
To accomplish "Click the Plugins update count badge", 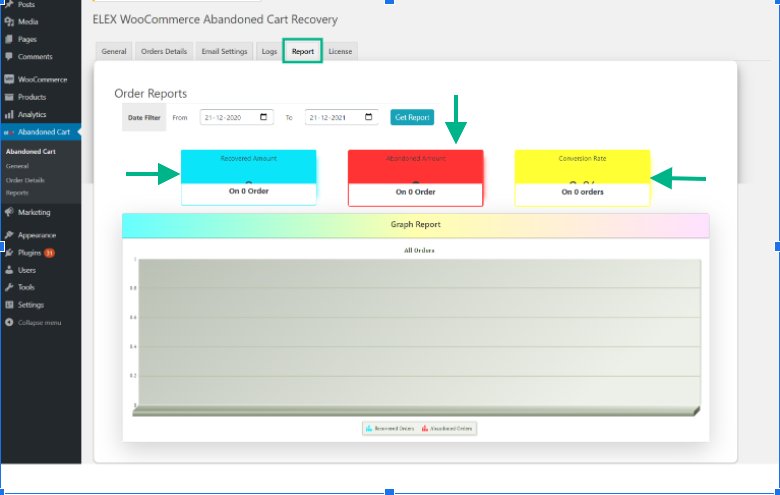I will point(49,253).
